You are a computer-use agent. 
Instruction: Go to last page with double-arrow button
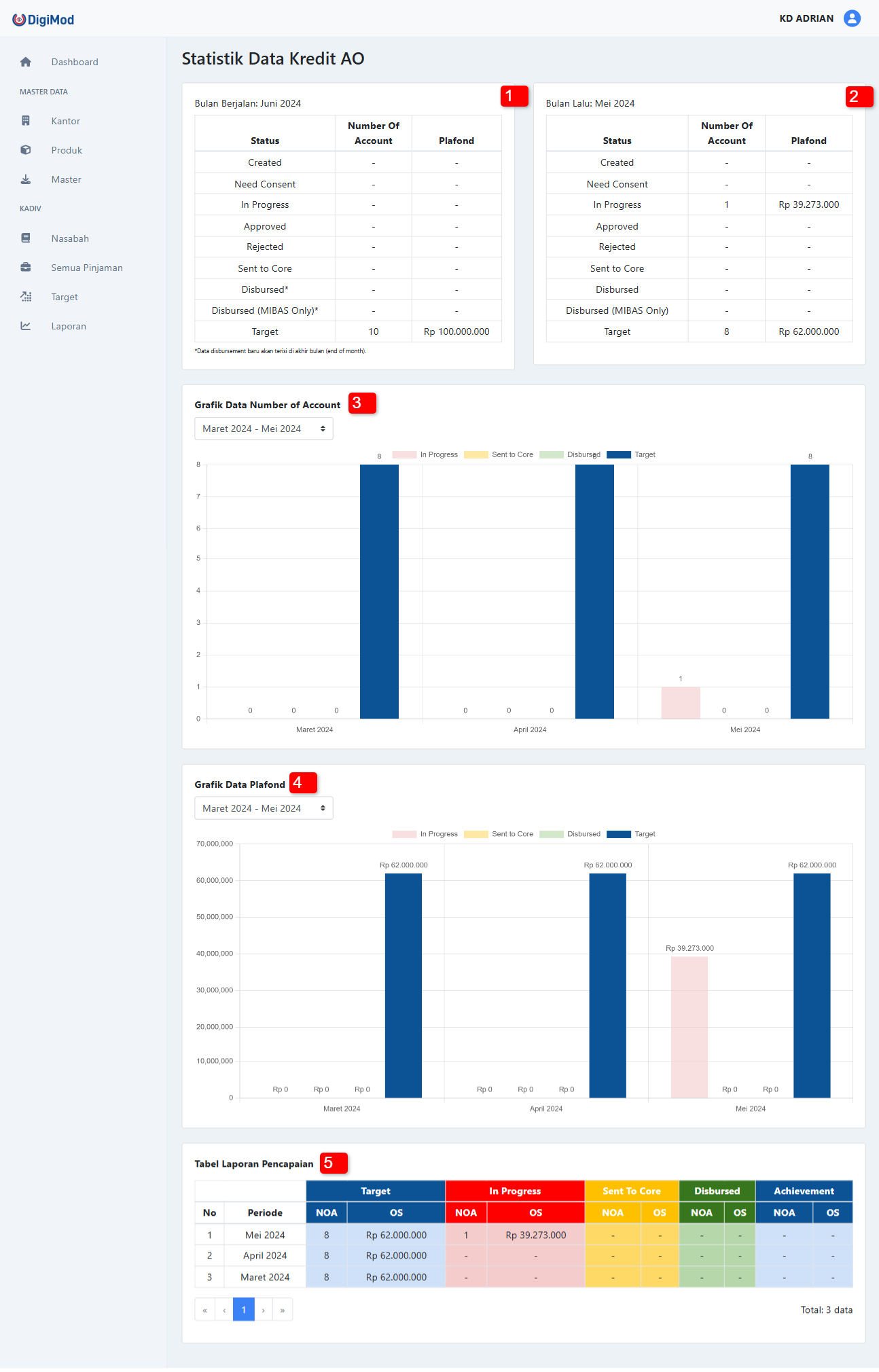click(283, 1310)
